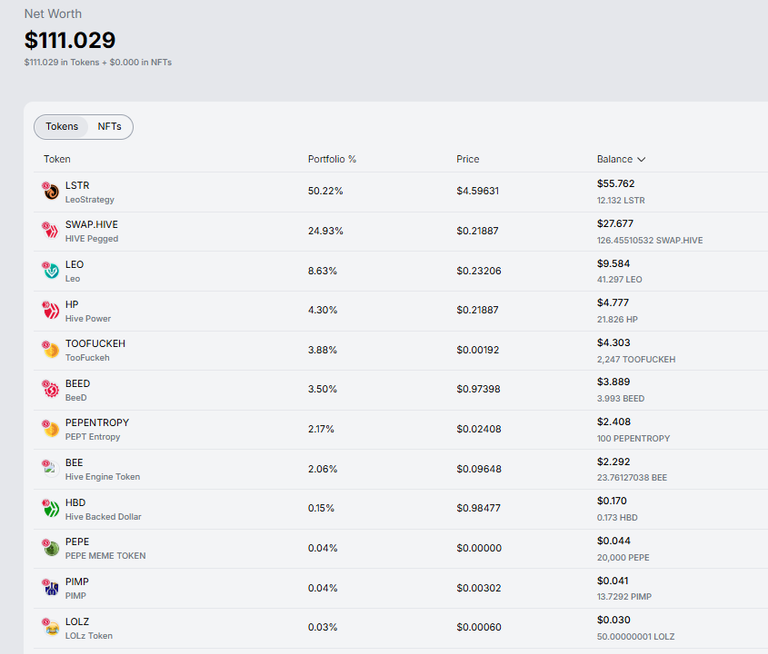The width and height of the screenshot is (768, 654).
Task: Click the amount 100 PEPENTROPY
Action: coord(633,438)
